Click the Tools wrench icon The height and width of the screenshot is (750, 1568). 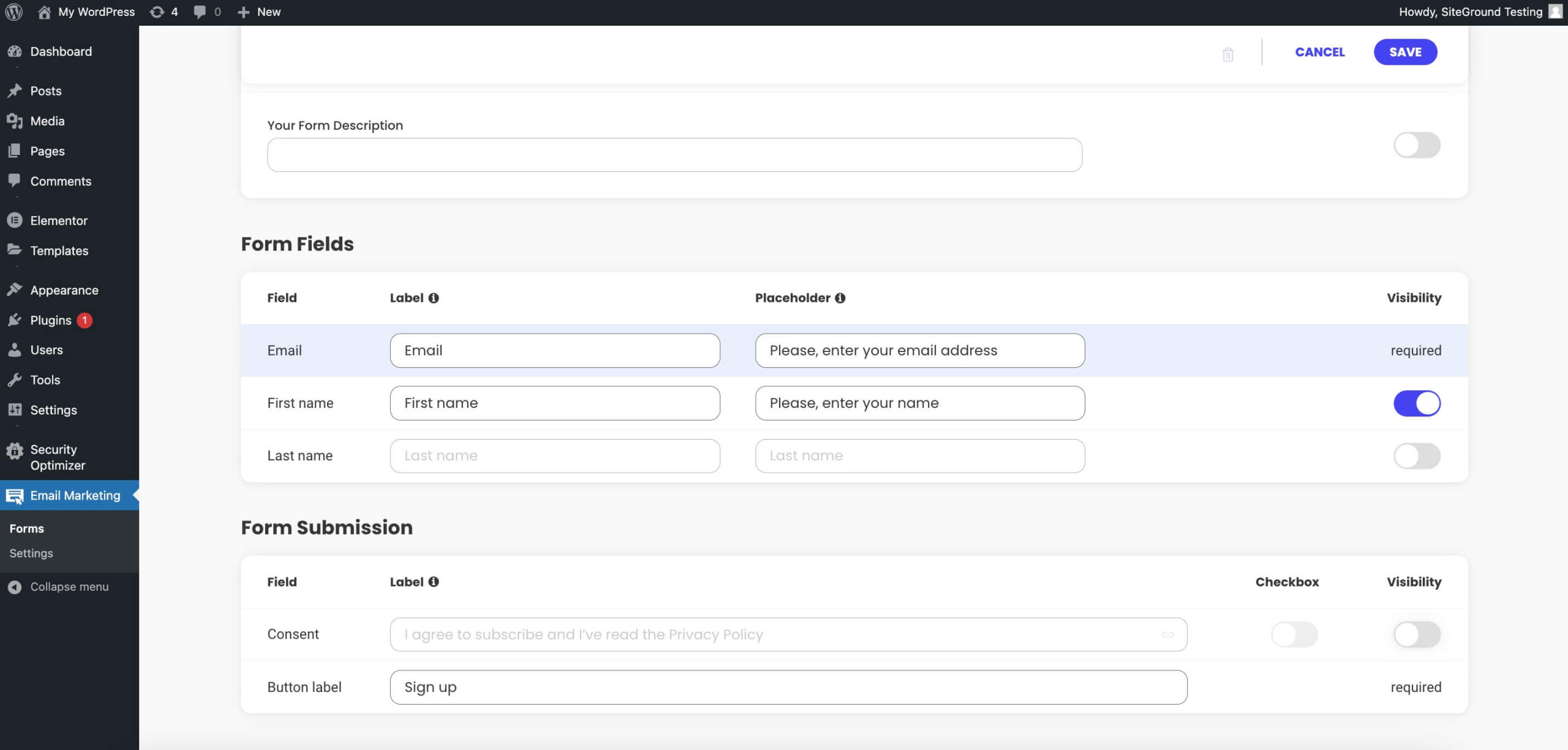15,380
